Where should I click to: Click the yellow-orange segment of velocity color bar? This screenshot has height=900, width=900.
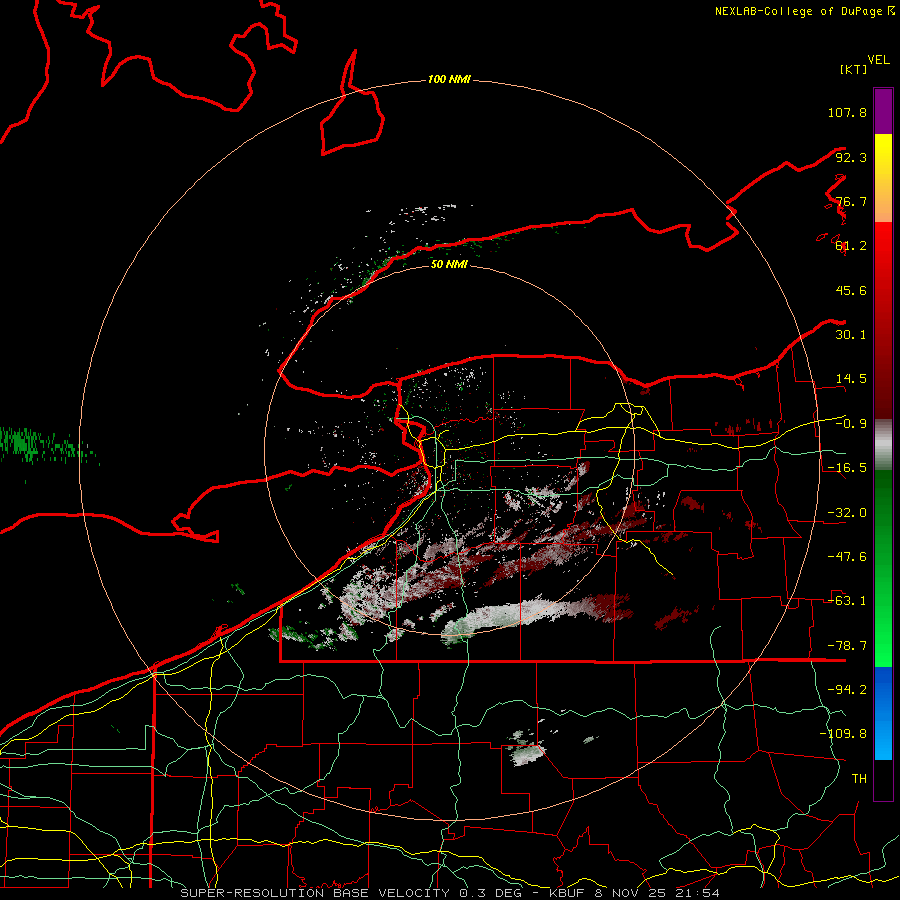click(x=883, y=178)
